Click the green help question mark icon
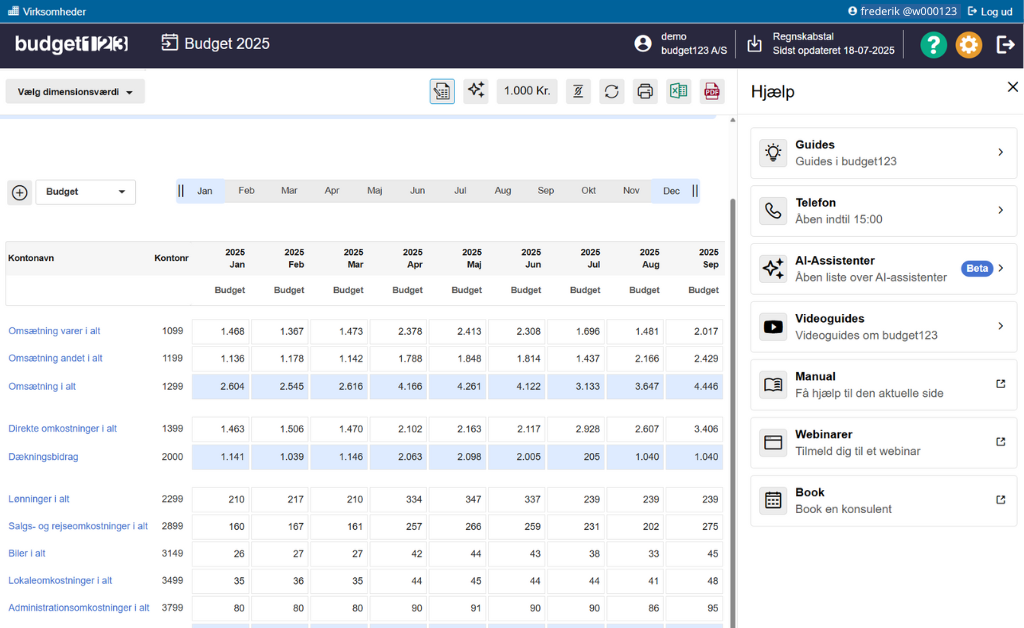The height and width of the screenshot is (628, 1024). (x=933, y=45)
